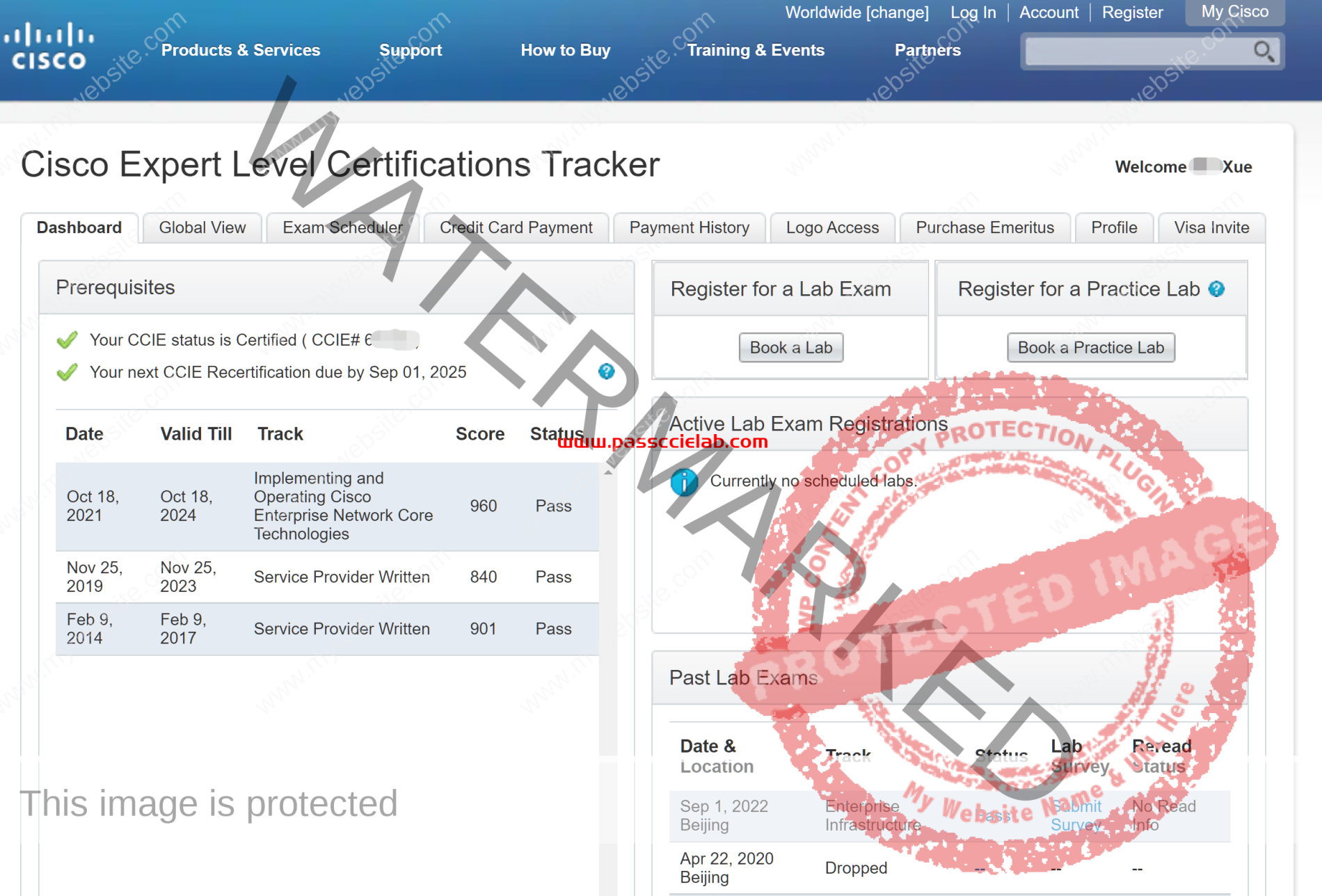Click the Log In link
The height and width of the screenshot is (896, 1322).
(x=973, y=13)
